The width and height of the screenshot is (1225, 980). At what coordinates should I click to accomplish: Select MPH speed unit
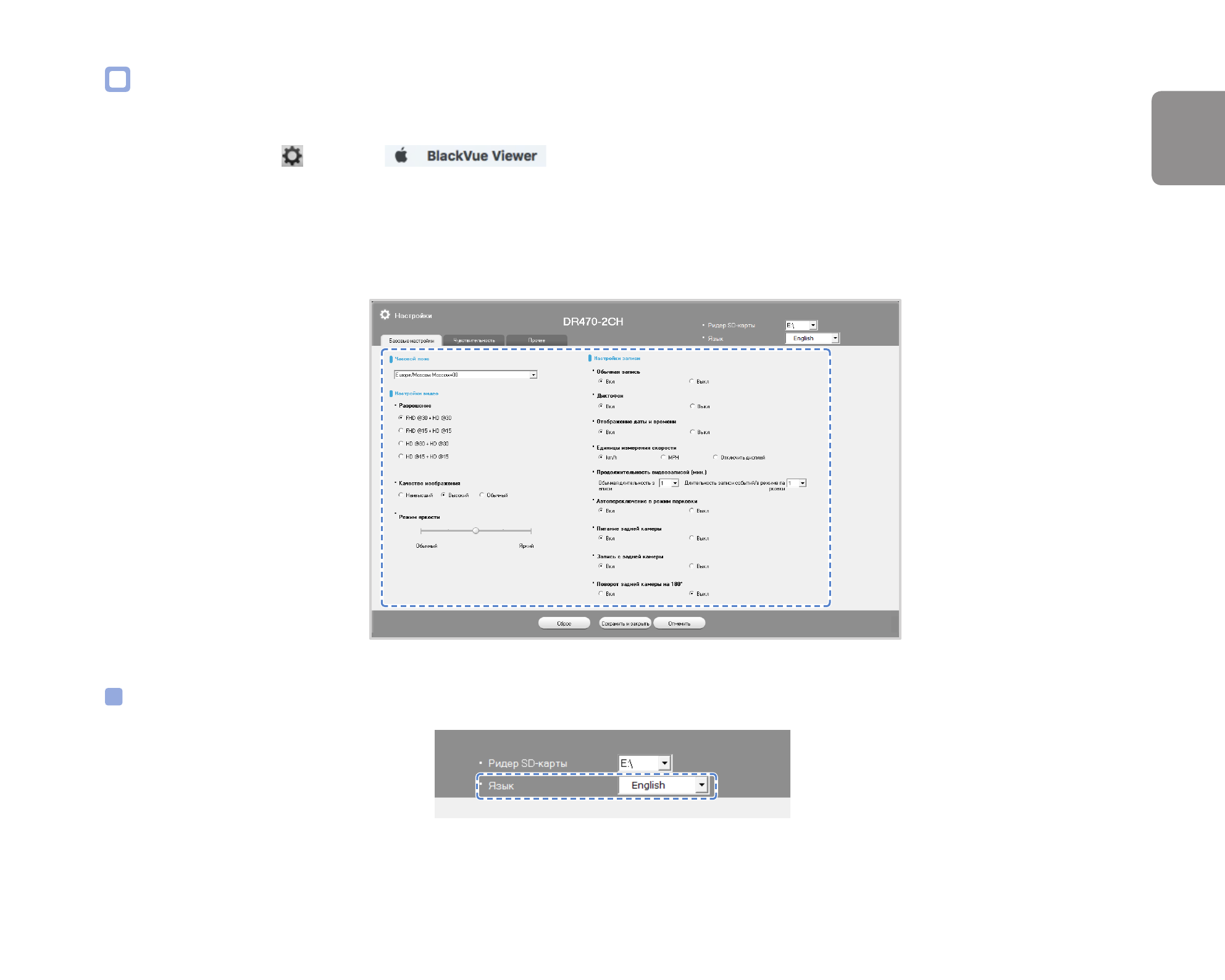pyautogui.click(x=663, y=457)
